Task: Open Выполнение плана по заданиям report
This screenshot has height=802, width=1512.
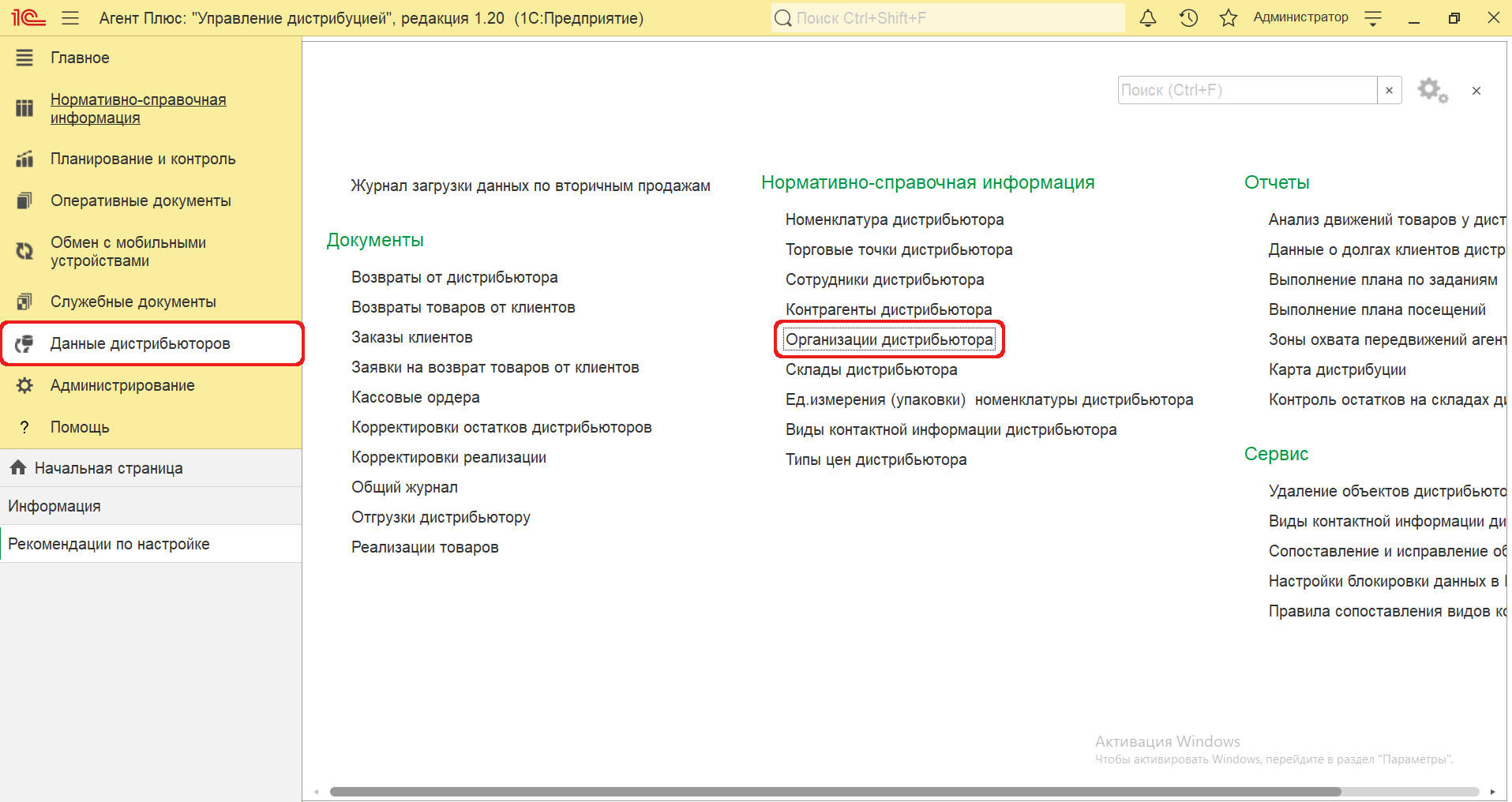Action: pyautogui.click(x=1383, y=279)
